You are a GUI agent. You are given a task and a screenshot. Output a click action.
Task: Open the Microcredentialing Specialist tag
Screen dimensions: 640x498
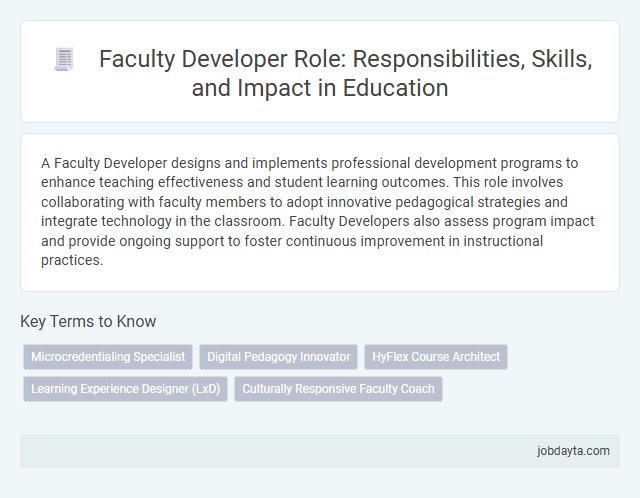pos(108,357)
